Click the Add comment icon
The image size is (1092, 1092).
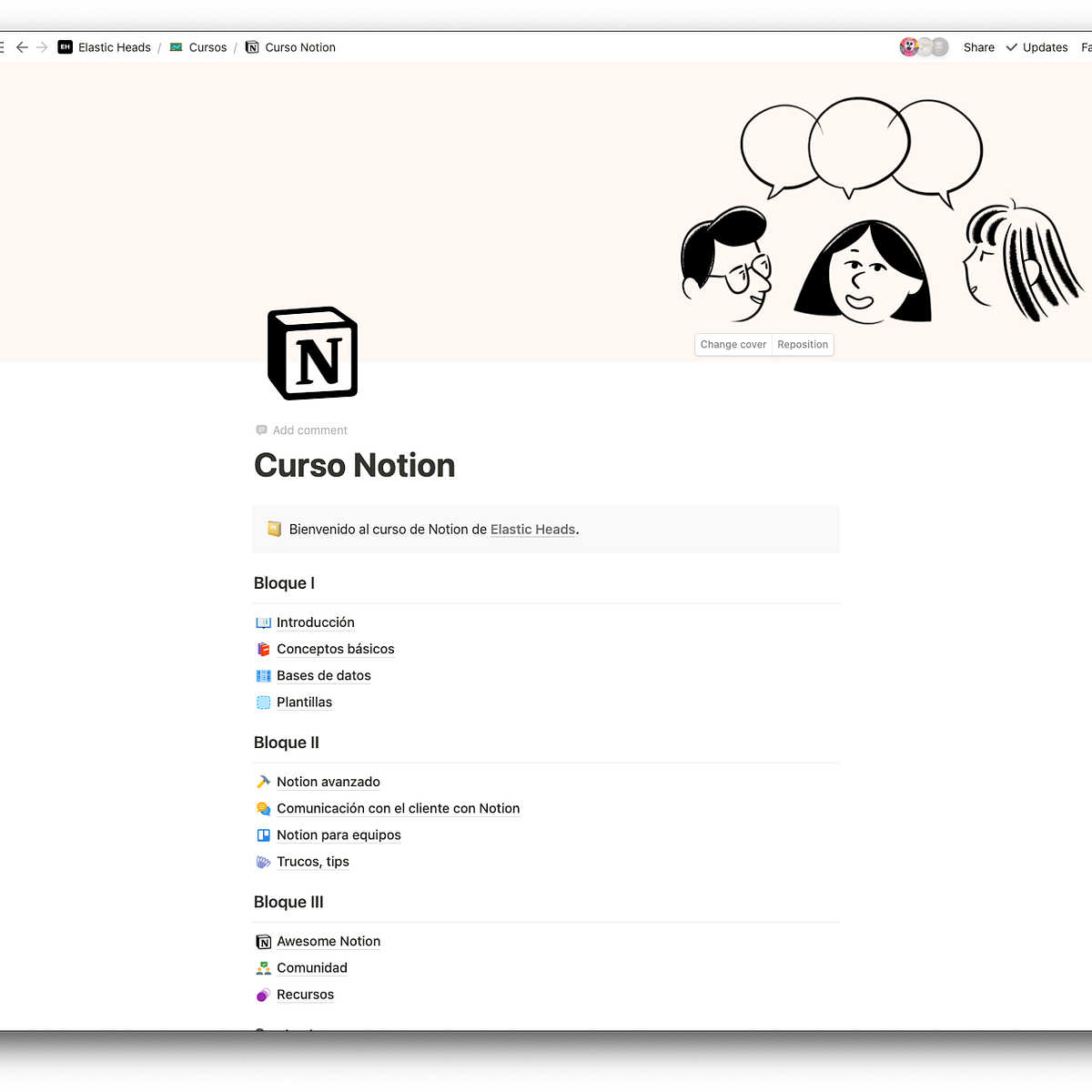(261, 430)
